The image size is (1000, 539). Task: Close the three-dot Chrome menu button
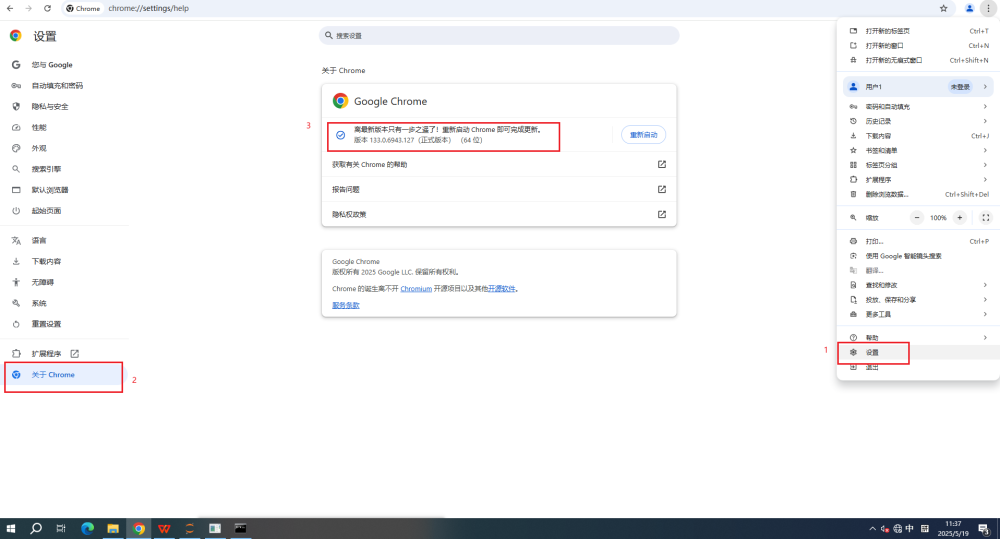(988, 8)
